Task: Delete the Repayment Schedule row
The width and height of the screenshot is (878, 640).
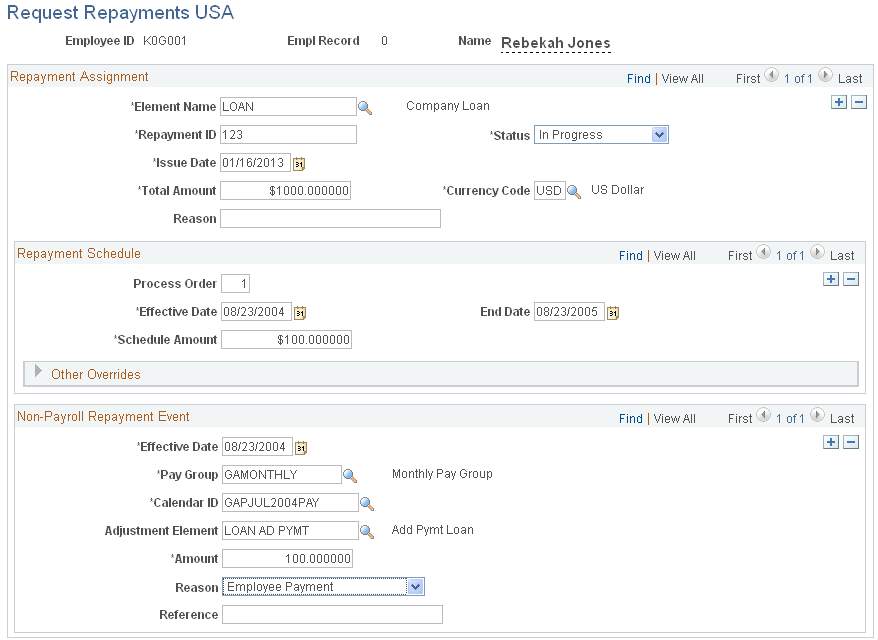Action: coord(851,278)
